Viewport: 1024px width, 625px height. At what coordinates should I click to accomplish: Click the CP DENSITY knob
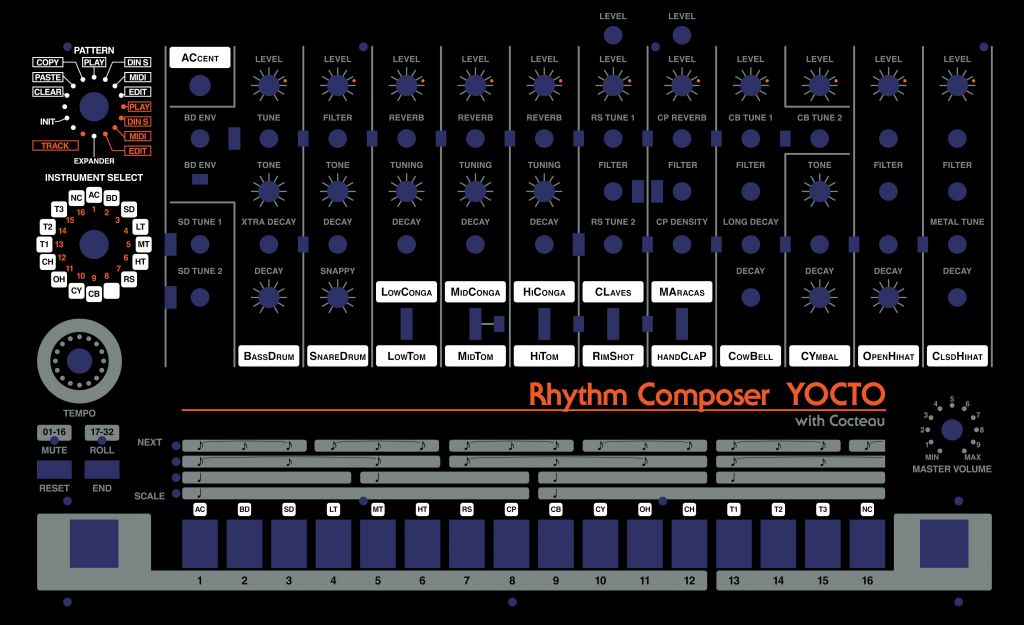point(682,244)
